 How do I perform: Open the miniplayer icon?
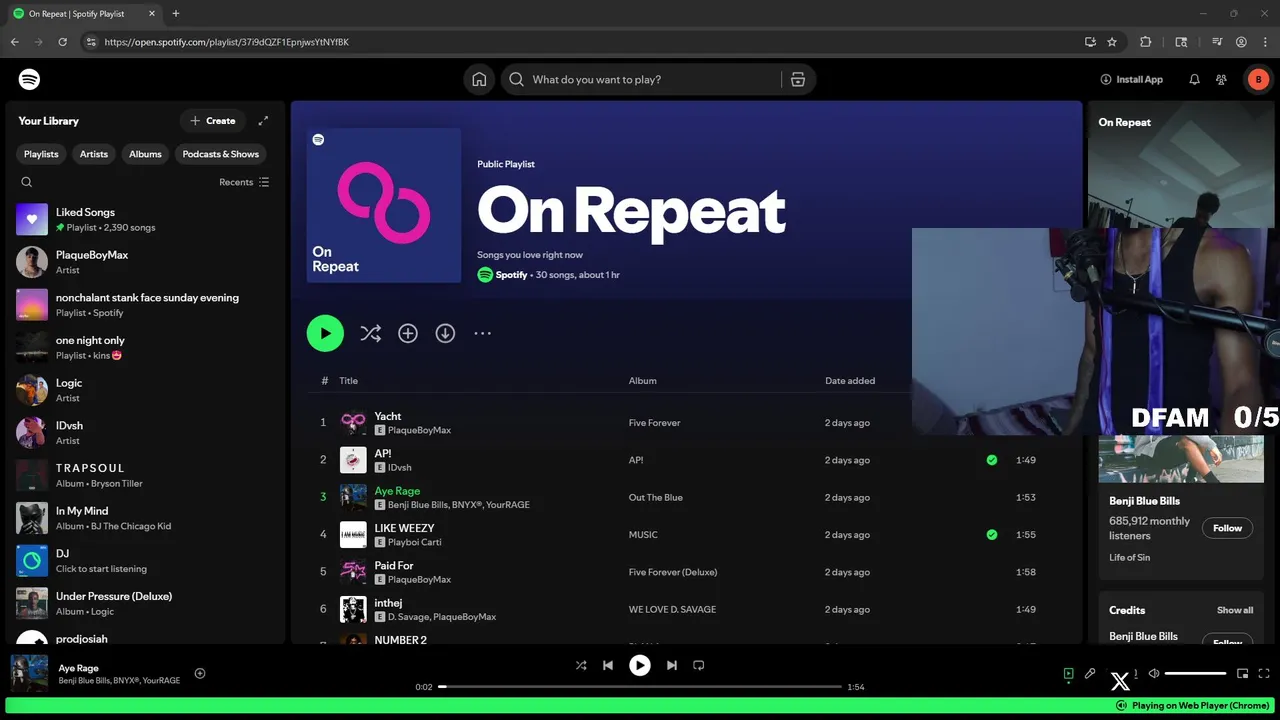[x=1243, y=674]
